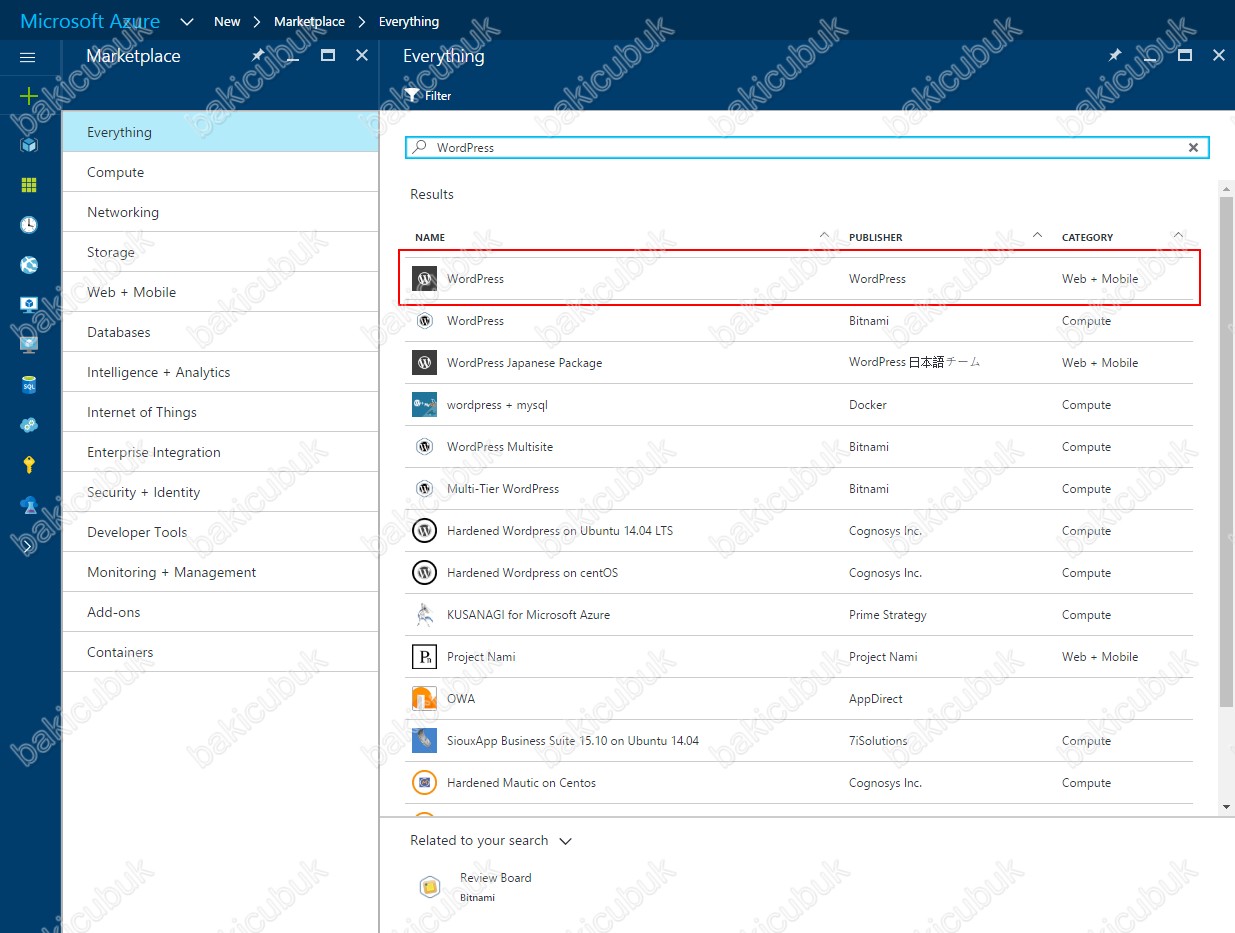Viewport: 1235px width, 933px height.
Task: Open the cube Resource groups sidebar icon
Action: click(x=29, y=144)
